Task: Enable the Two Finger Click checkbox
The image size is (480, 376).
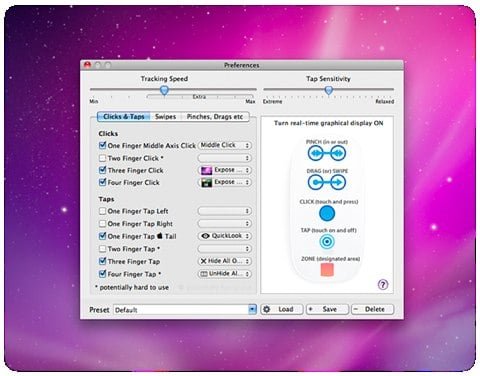Action: tap(103, 158)
